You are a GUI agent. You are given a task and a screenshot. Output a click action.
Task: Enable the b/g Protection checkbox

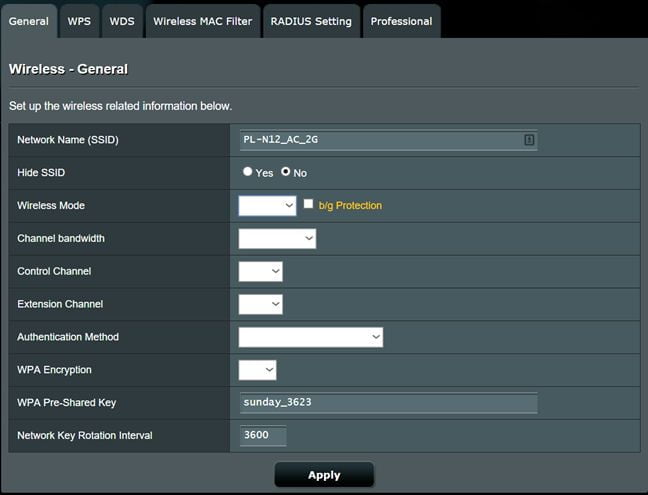coord(309,204)
